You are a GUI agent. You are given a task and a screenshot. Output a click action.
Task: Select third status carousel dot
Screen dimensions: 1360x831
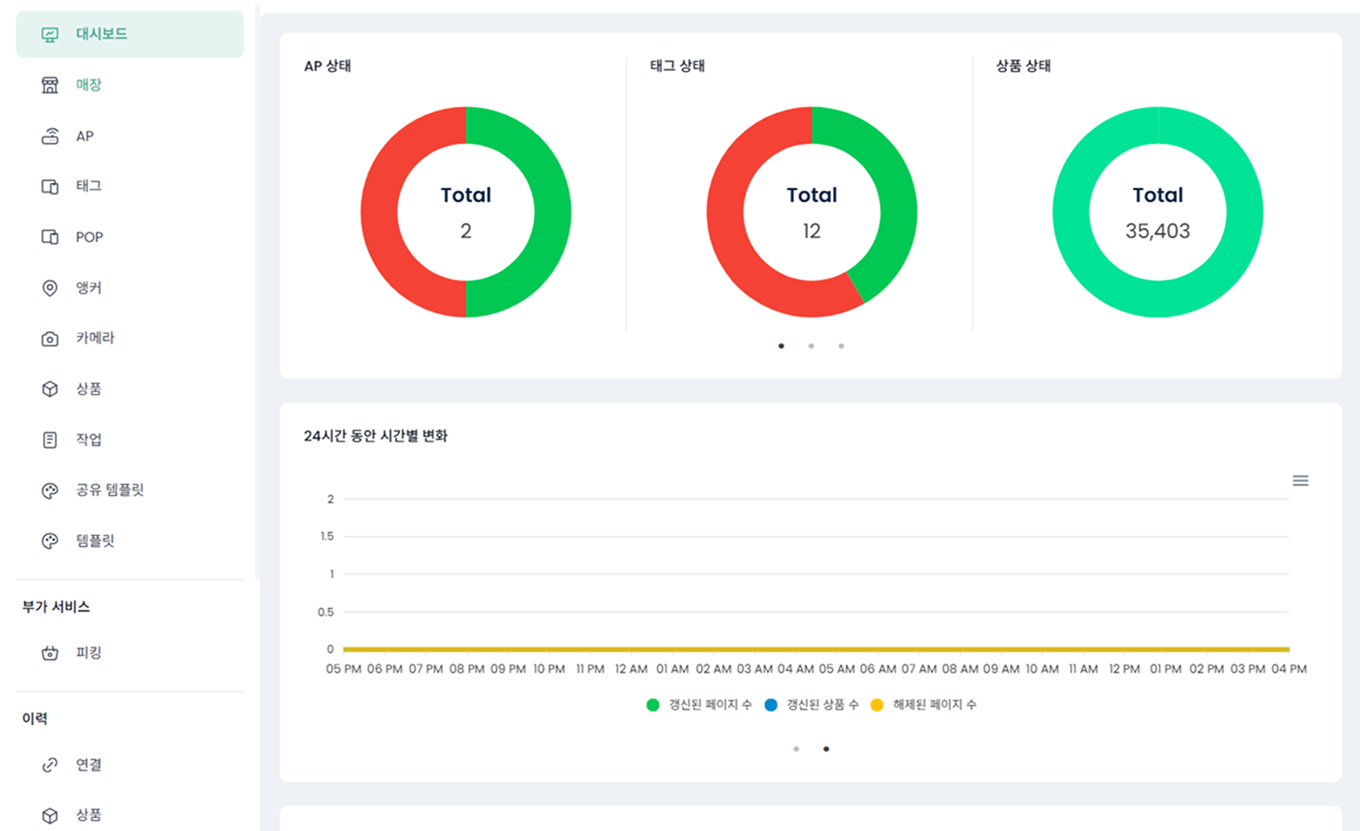[x=841, y=346]
